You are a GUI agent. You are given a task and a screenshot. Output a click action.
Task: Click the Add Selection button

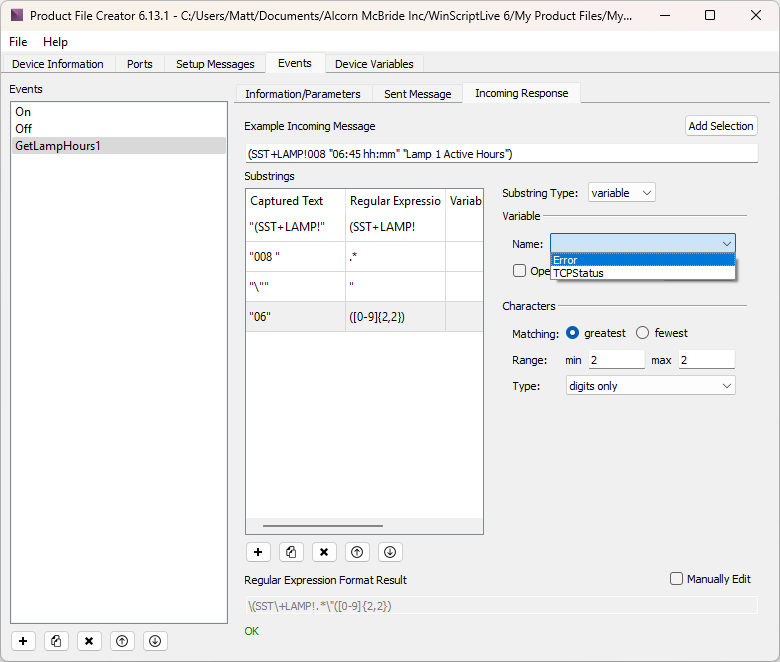point(721,126)
